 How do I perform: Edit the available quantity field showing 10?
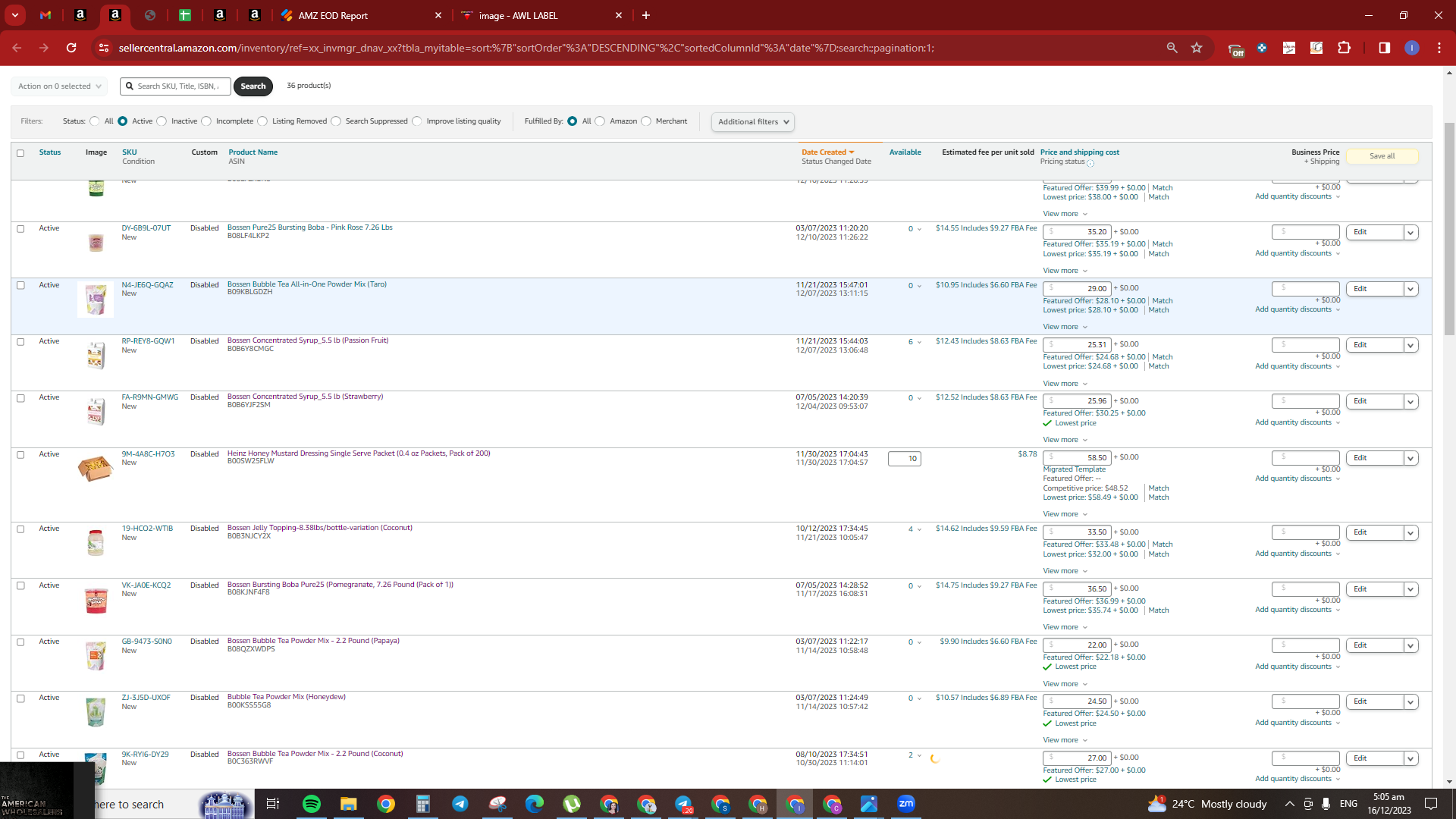pos(905,458)
